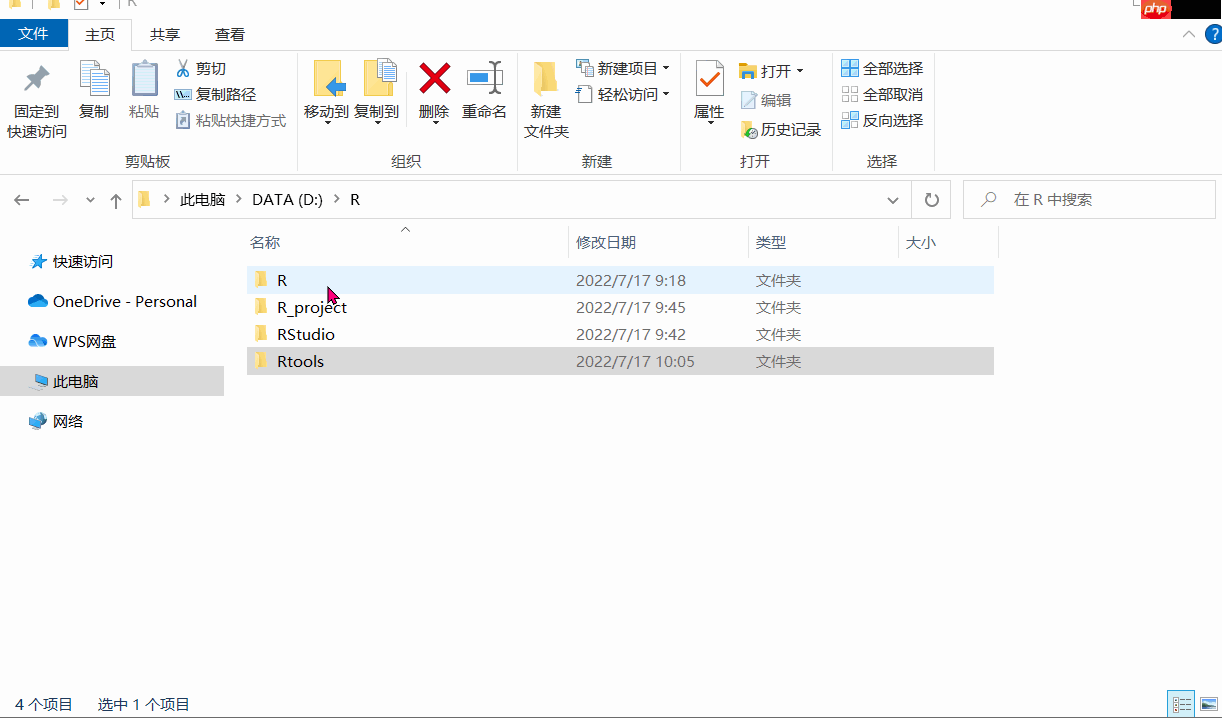Click Select none (全部取消)
The image size is (1222, 718).
(x=882, y=94)
